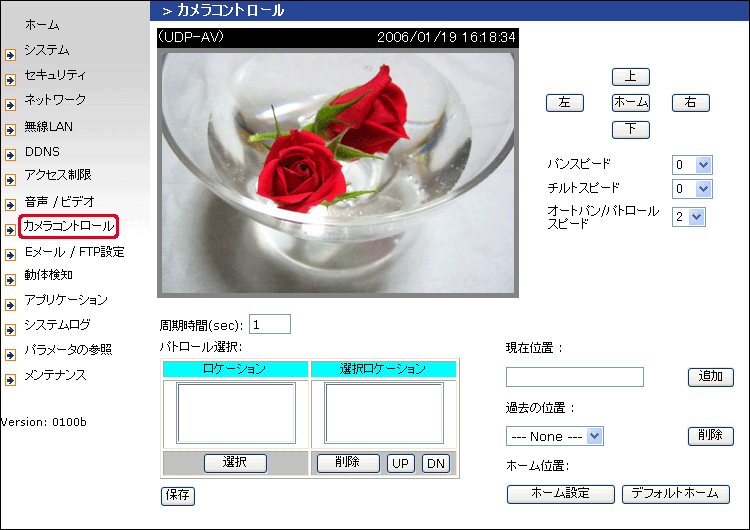Viewport: 750px width, 530px height.
Task: Click the 周期時間(sec) input field
Action: click(270, 324)
